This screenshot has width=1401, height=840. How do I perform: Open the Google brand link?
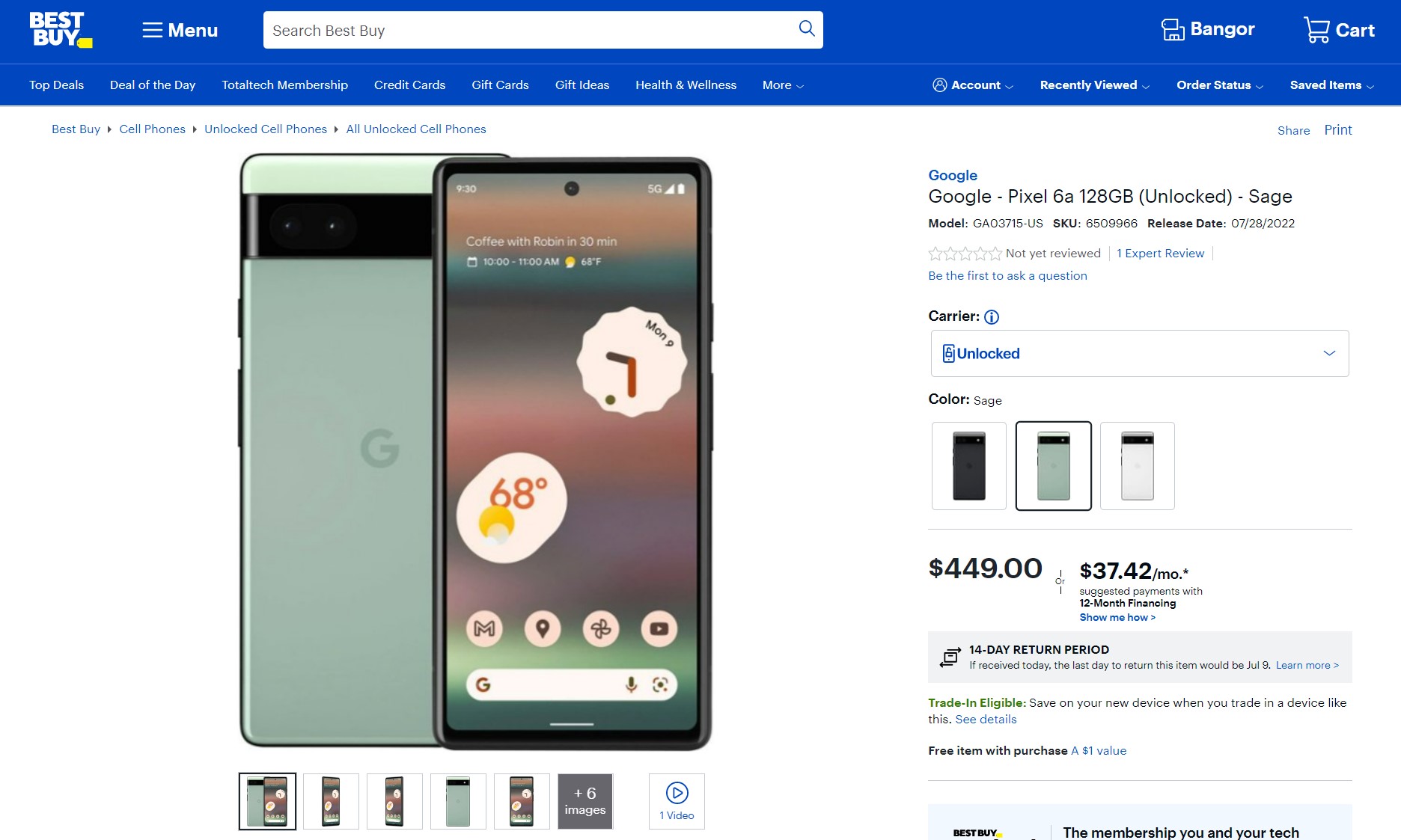click(x=953, y=175)
